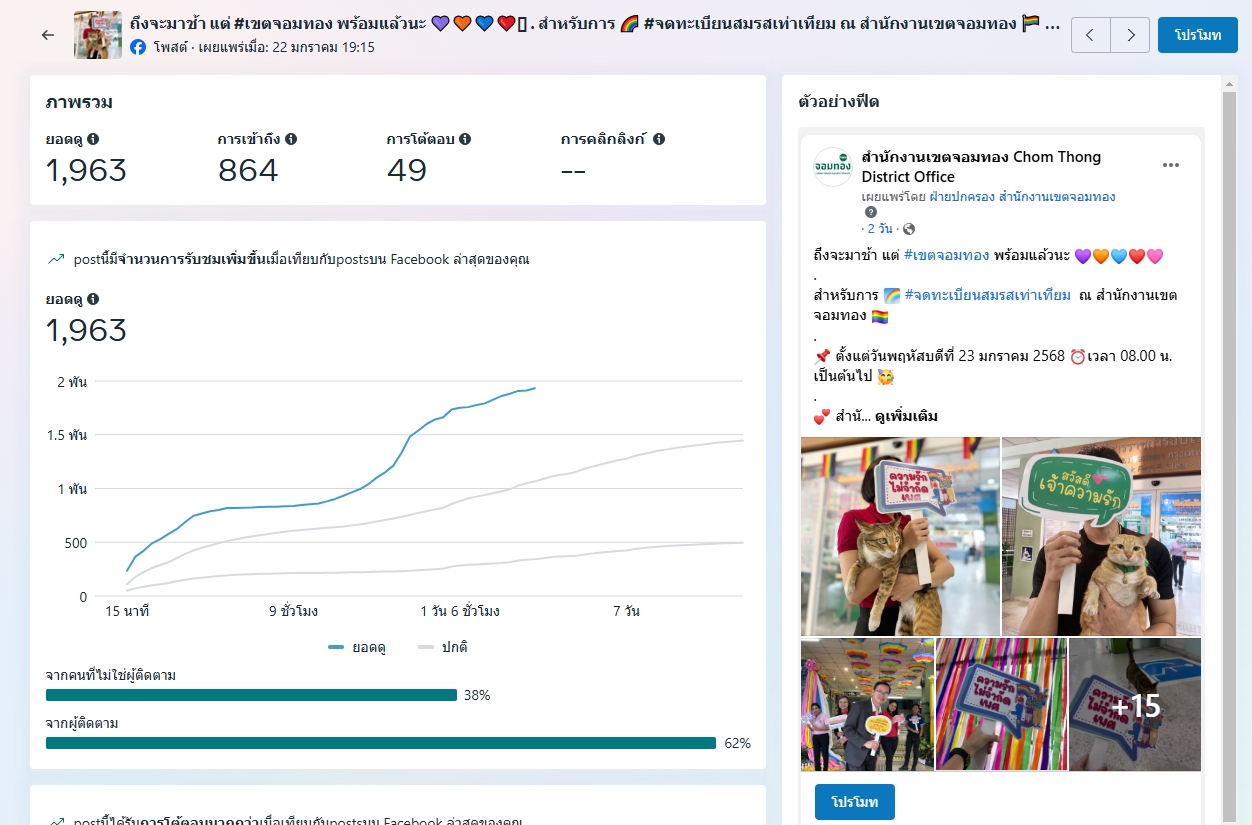Click the feed preview vertical scrollbar
The image size is (1252, 825).
pyautogui.click(x=1230, y=455)
